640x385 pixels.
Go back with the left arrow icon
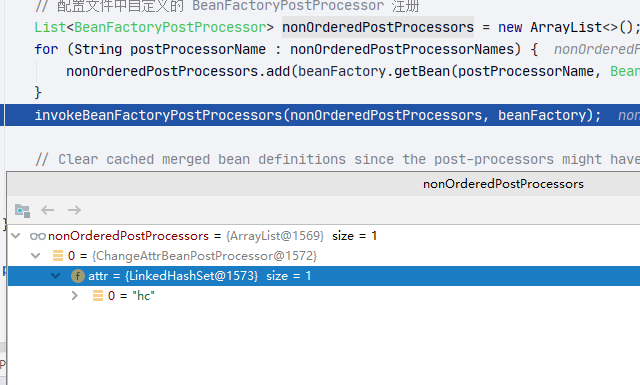coord(48,210)
